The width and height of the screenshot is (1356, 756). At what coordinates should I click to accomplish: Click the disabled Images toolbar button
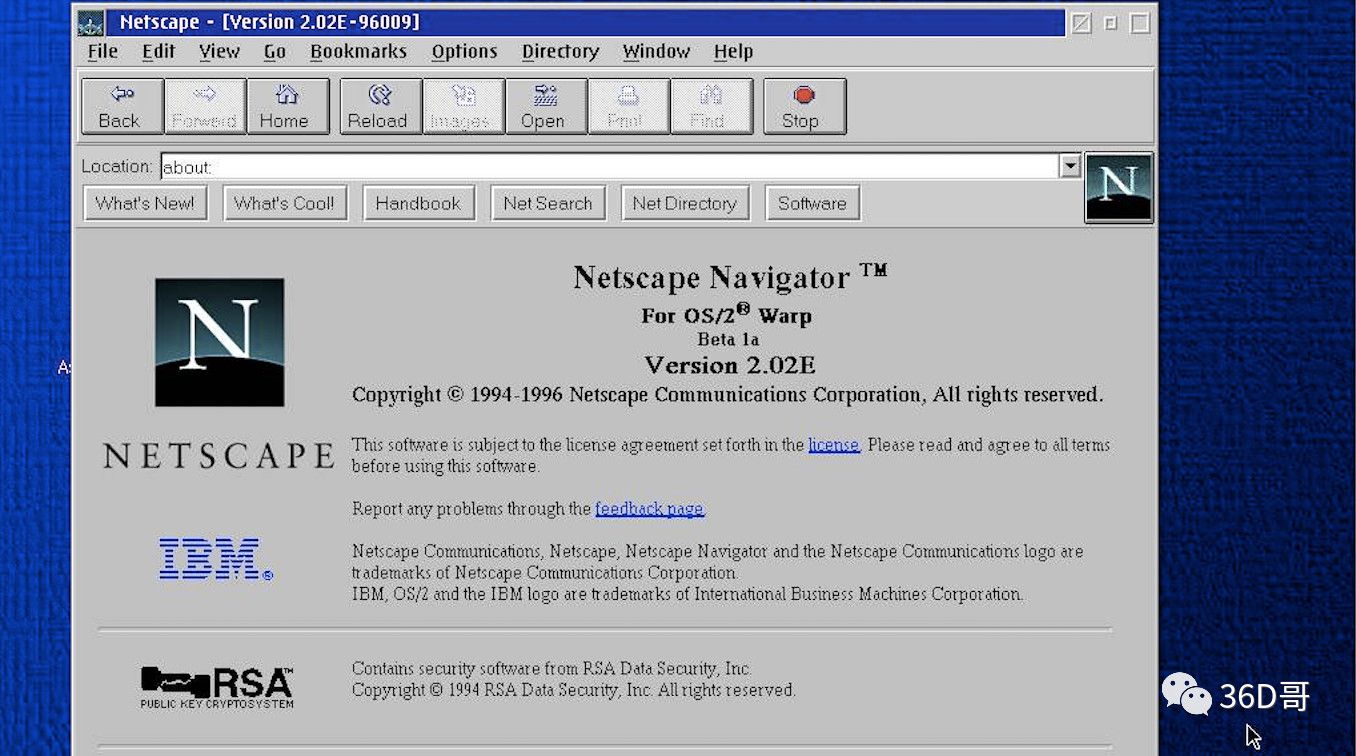coord(463,106)
